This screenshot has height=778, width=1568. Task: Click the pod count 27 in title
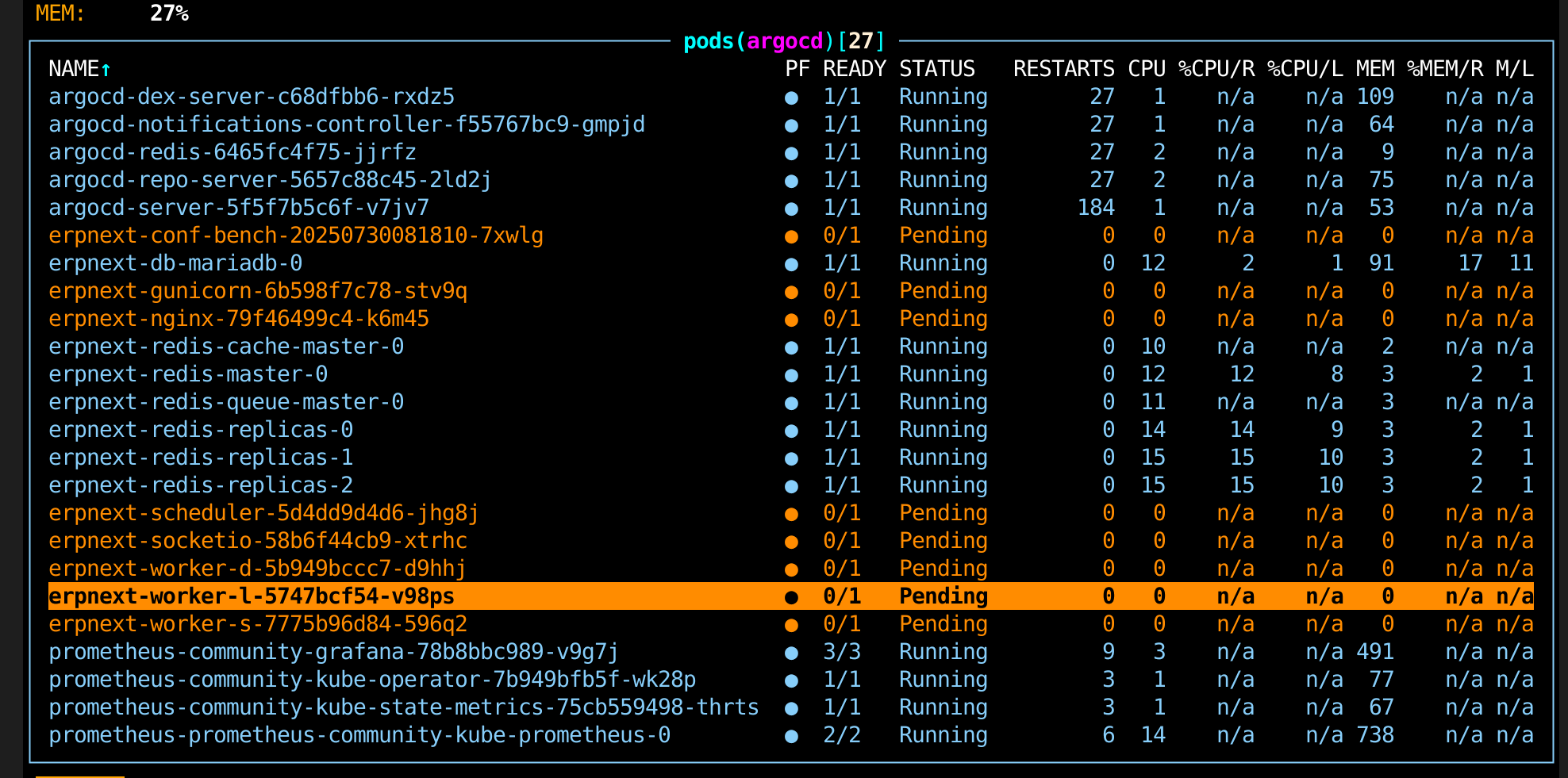[861, 40]
